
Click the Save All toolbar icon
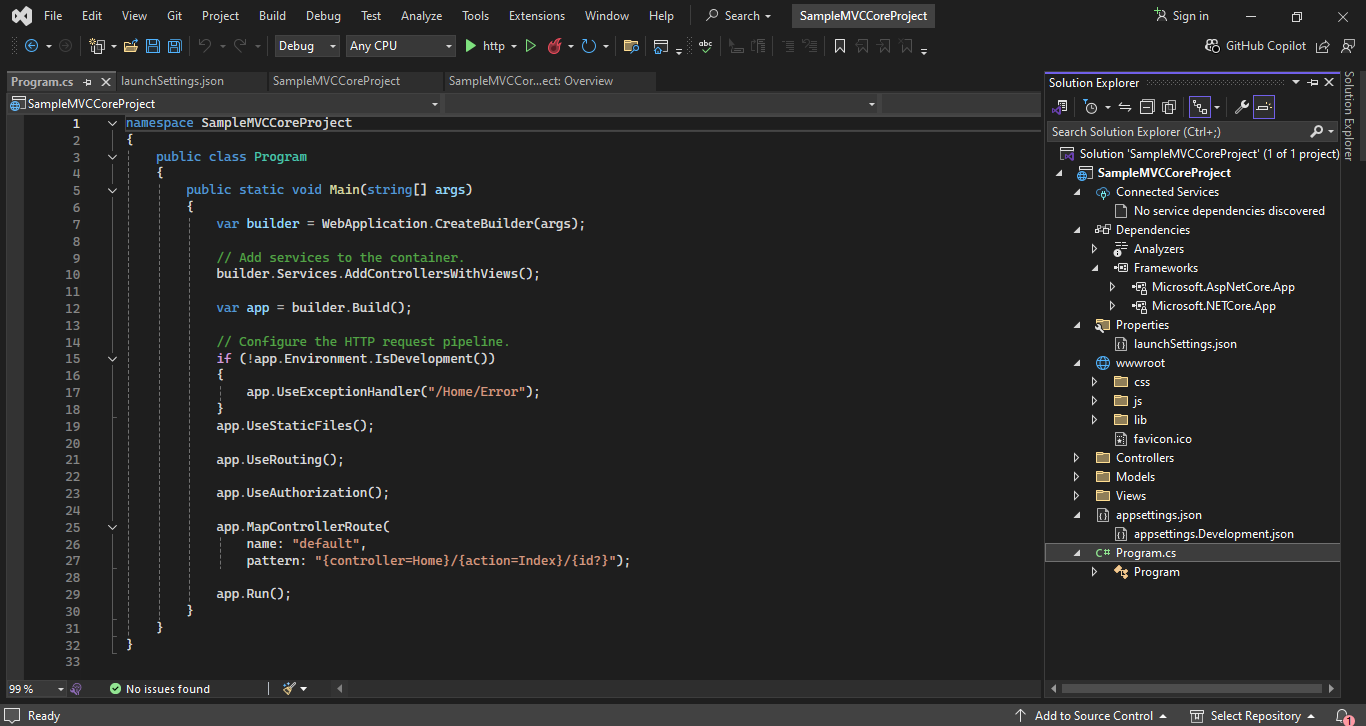(x=174, y=46)
